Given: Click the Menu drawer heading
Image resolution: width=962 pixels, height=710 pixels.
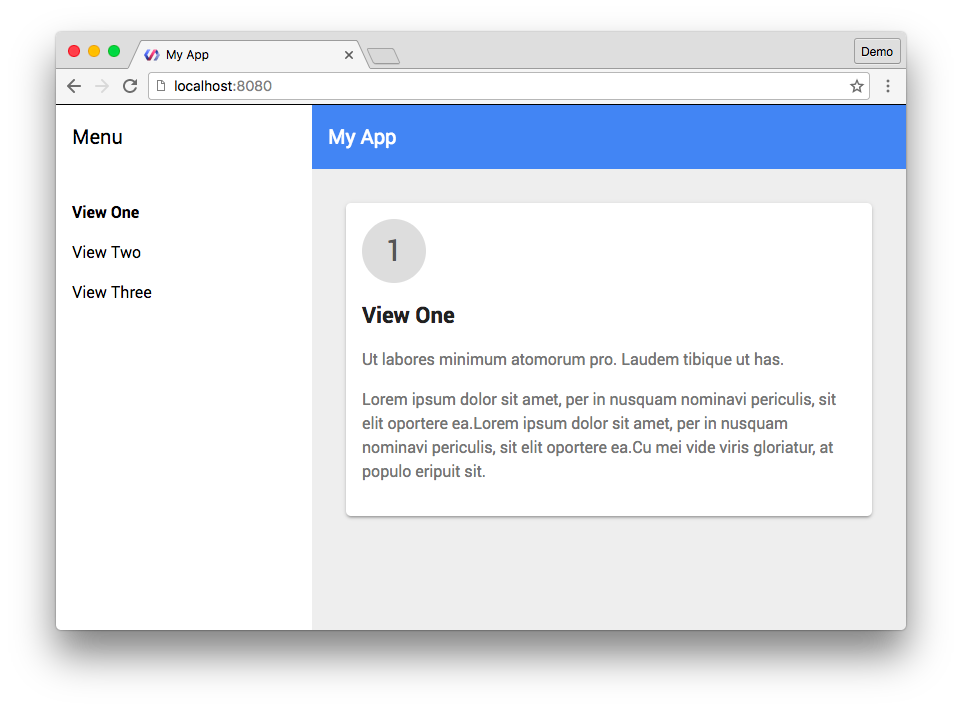Looking at the screenshot, I should click(98, 137).
